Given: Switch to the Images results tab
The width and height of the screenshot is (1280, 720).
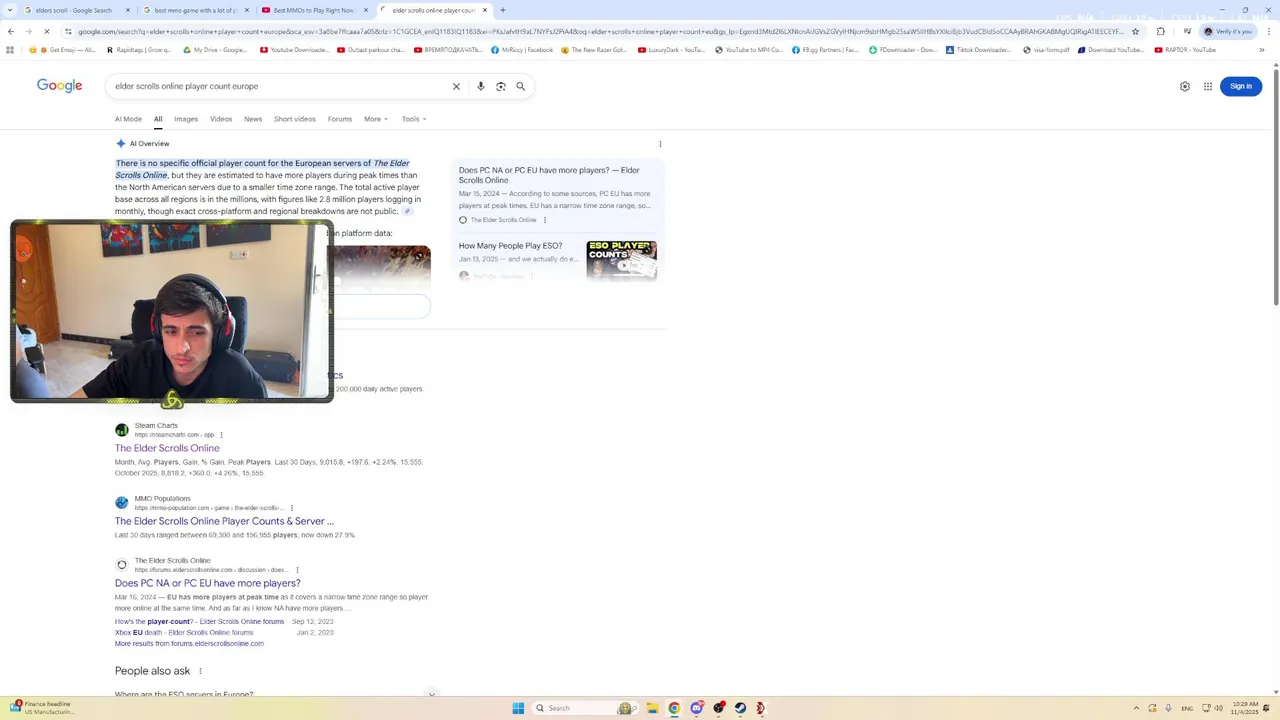Looking at the screenshot, I should (x=186, y=119).
